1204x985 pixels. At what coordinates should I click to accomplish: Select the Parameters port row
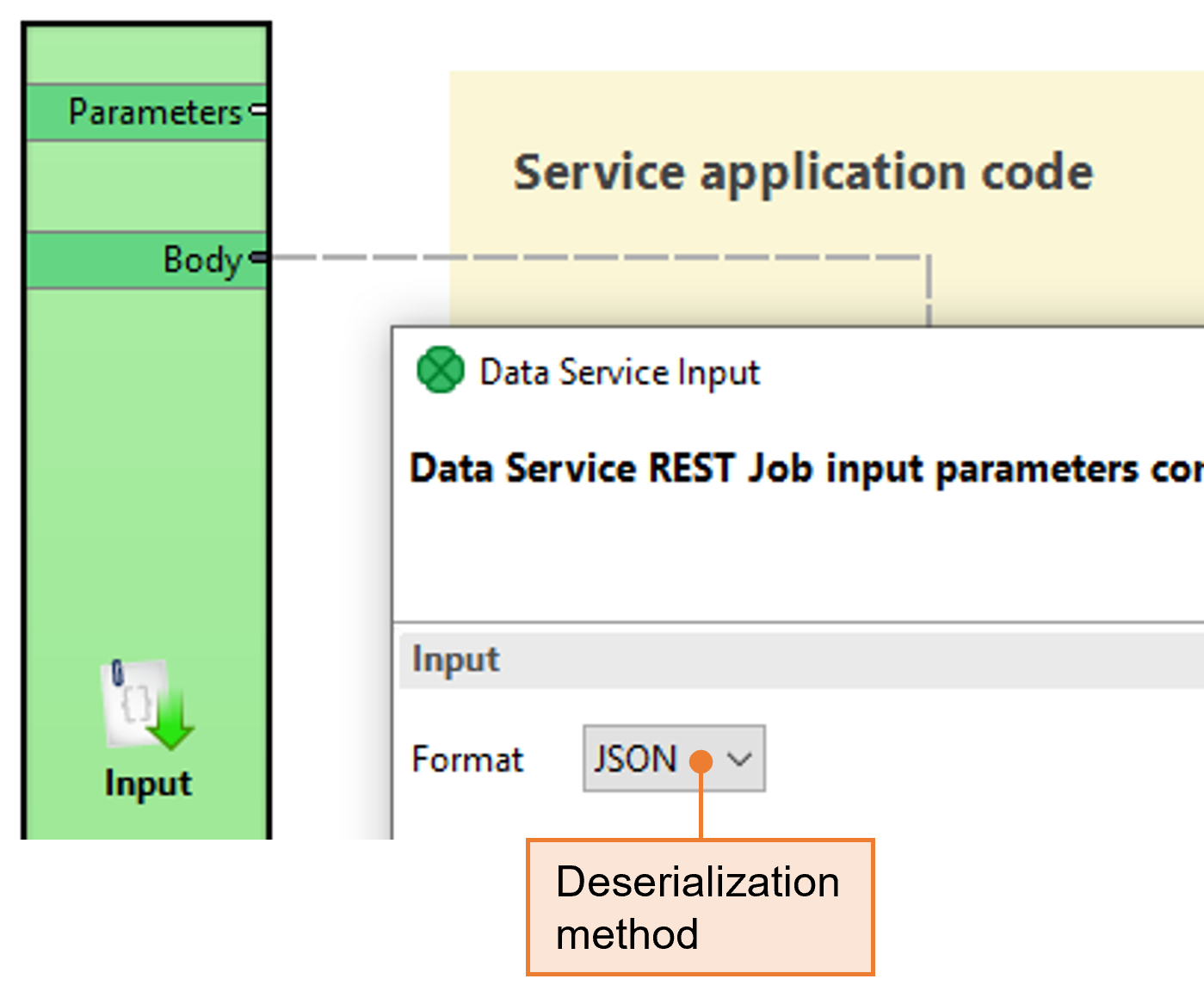coord(146,112)
